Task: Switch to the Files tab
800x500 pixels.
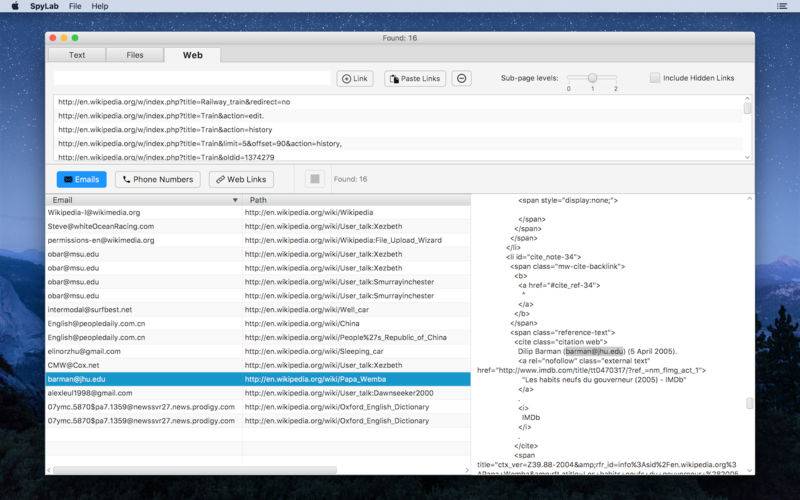Action: coord(135,55)
